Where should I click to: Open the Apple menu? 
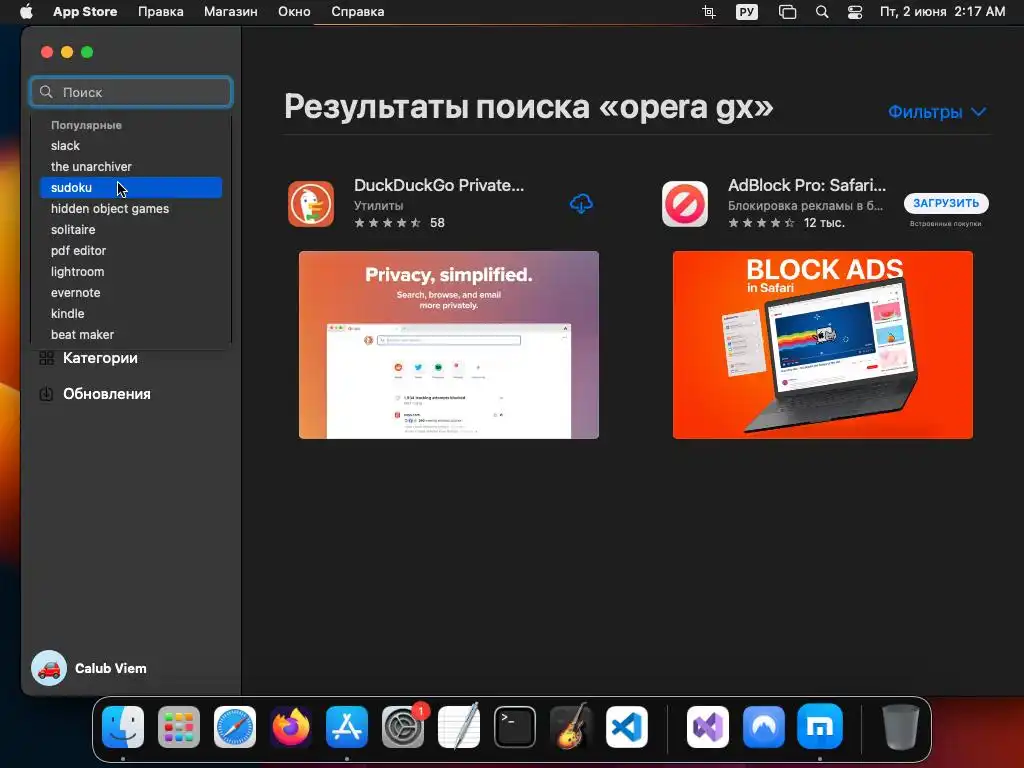tap(26, 12)
